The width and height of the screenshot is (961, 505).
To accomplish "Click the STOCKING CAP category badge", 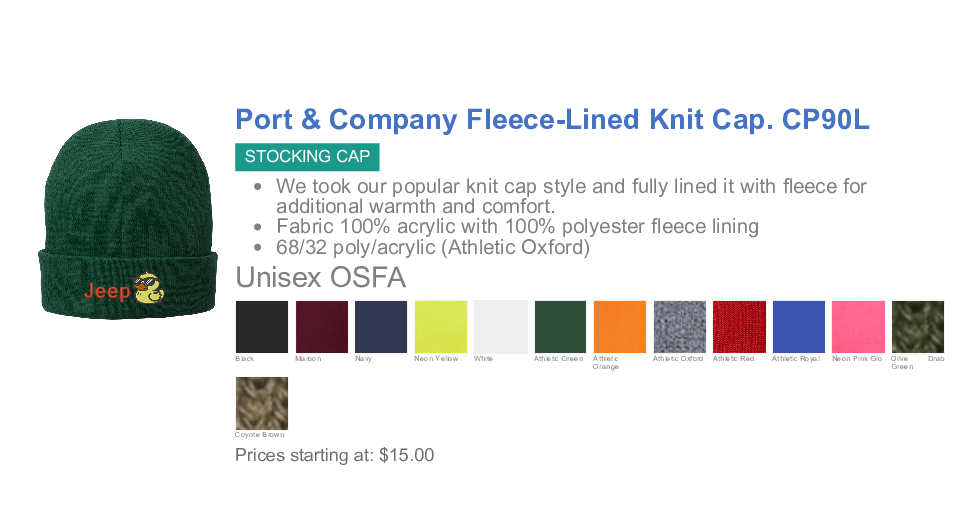I will (307, 157).
